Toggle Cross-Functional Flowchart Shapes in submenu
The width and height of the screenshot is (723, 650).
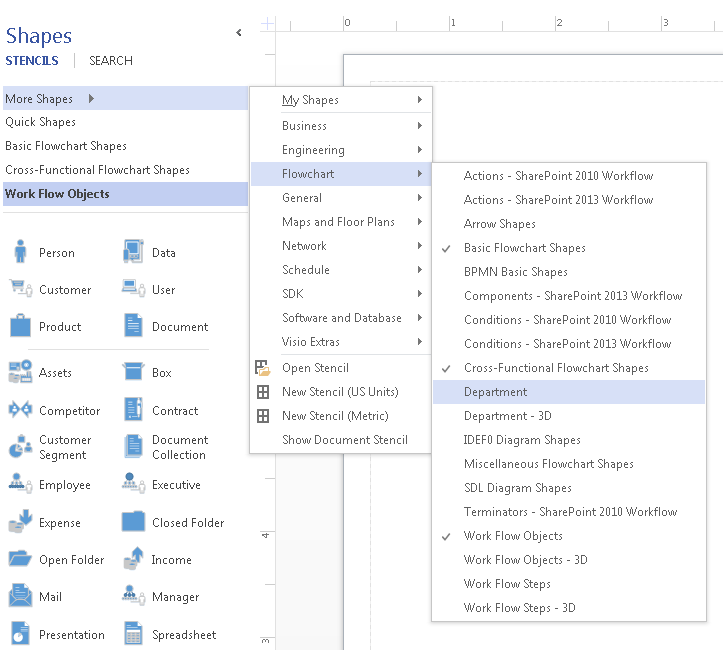click(x=555, y=368)
